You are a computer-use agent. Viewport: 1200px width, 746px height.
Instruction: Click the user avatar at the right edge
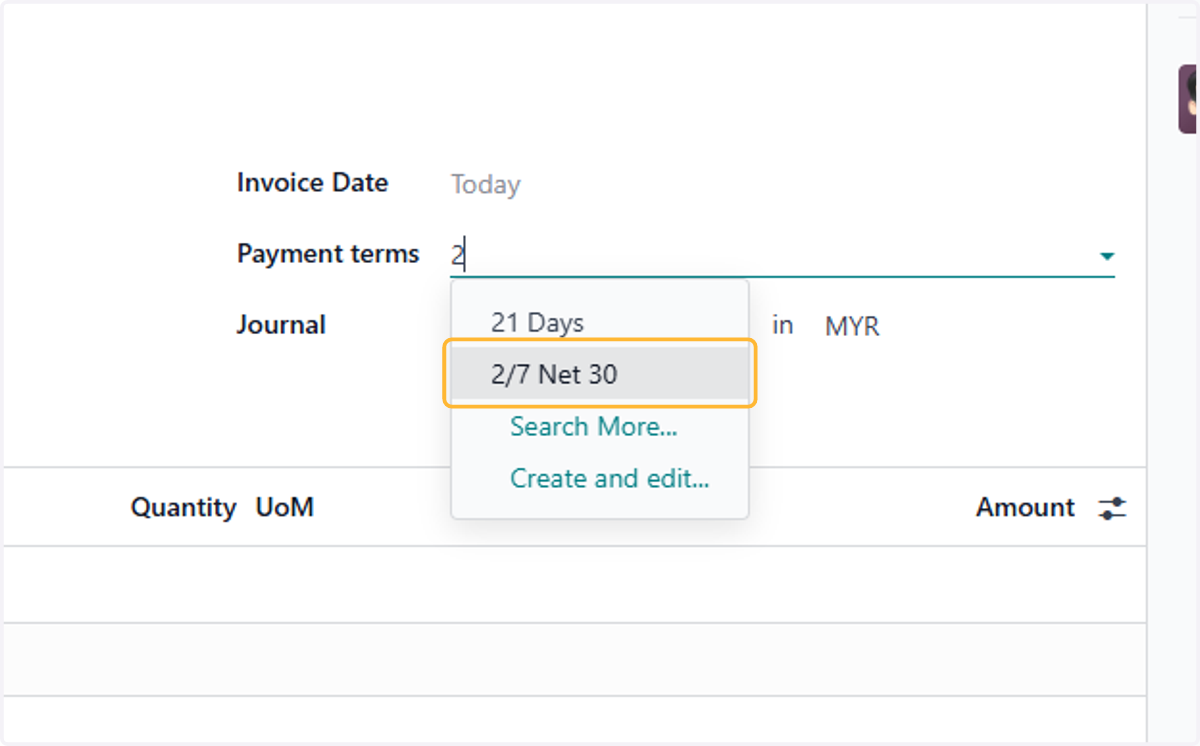1188,99
